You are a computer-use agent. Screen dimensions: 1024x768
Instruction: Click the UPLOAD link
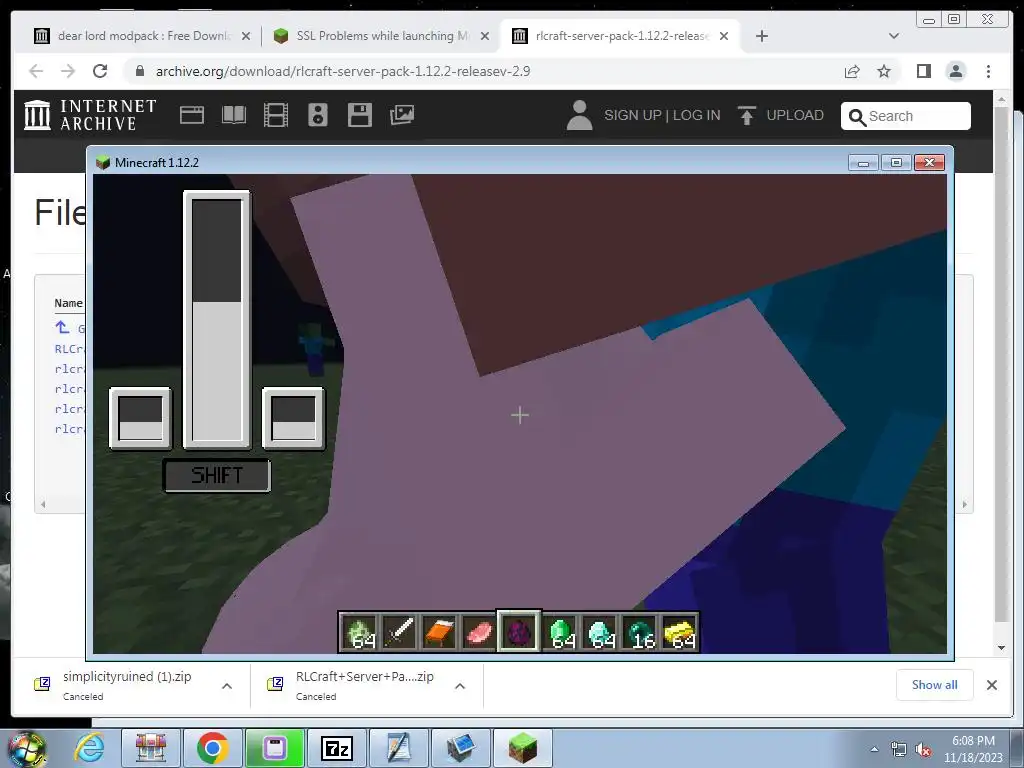coord(795,116)
